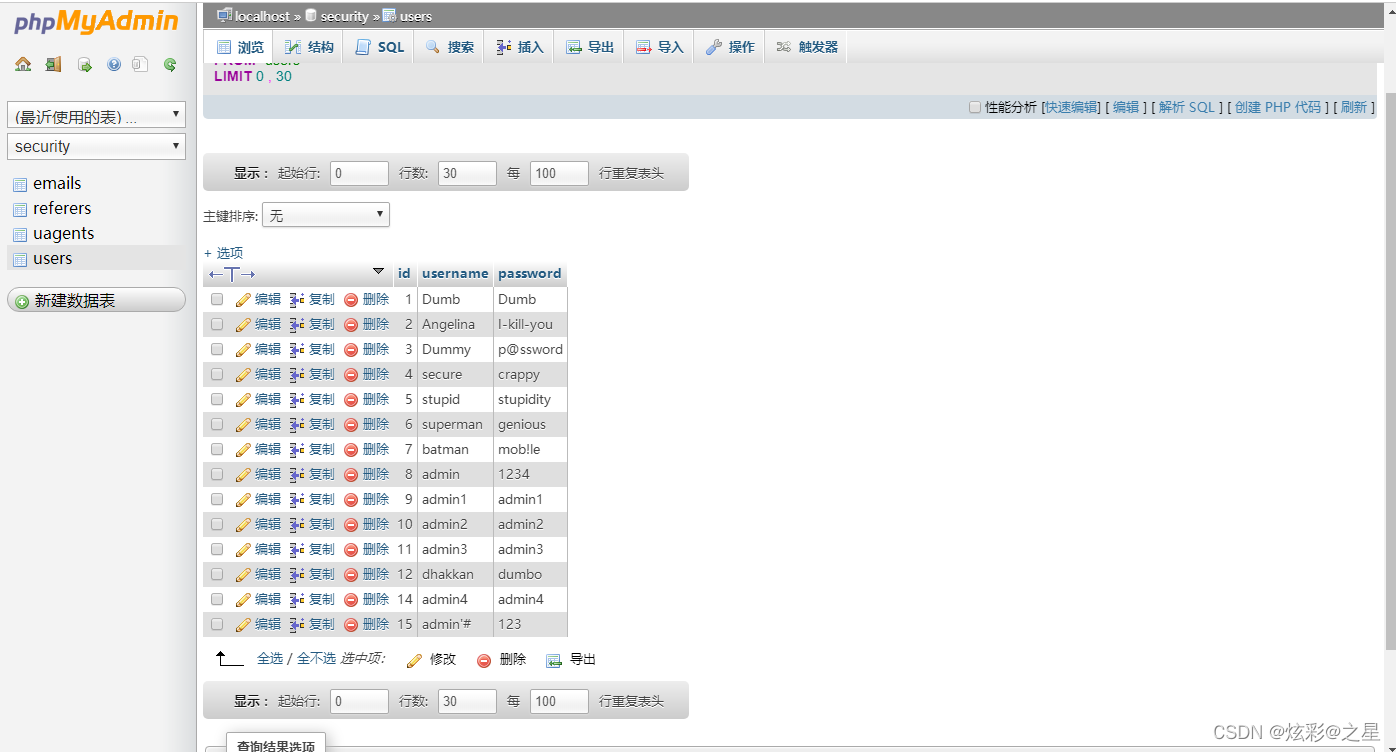Tick the checkbox for stupid row
The height and width of the screenshot is (752, 1396).
217,399
